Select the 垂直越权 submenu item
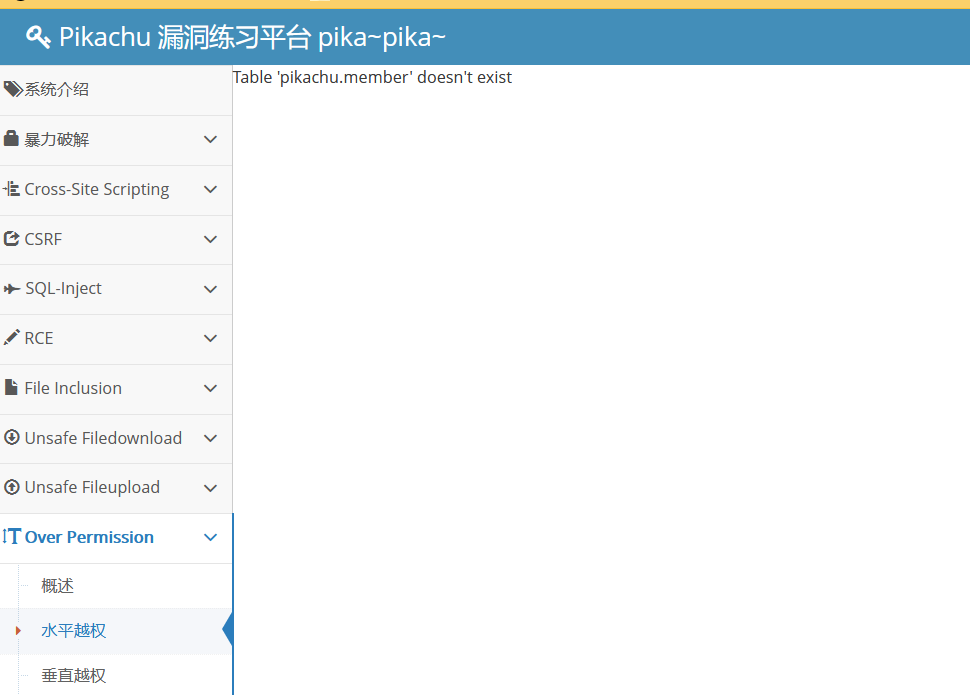Image resolution: width=970 pixels, height=695 pixels. point(116,675)
